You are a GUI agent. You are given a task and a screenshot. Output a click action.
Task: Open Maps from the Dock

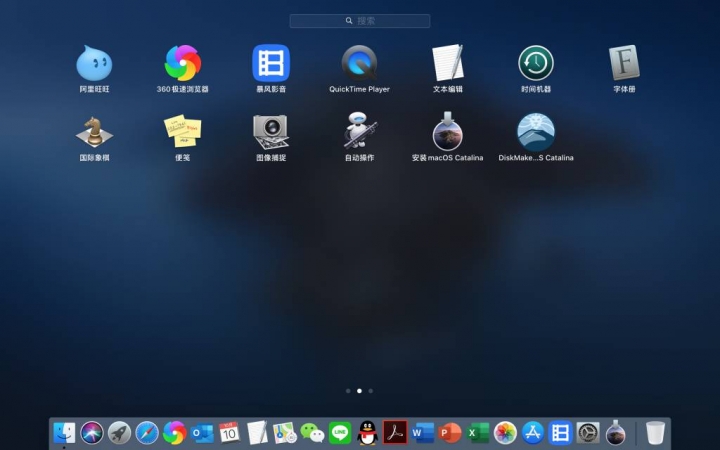click(285, 433)
